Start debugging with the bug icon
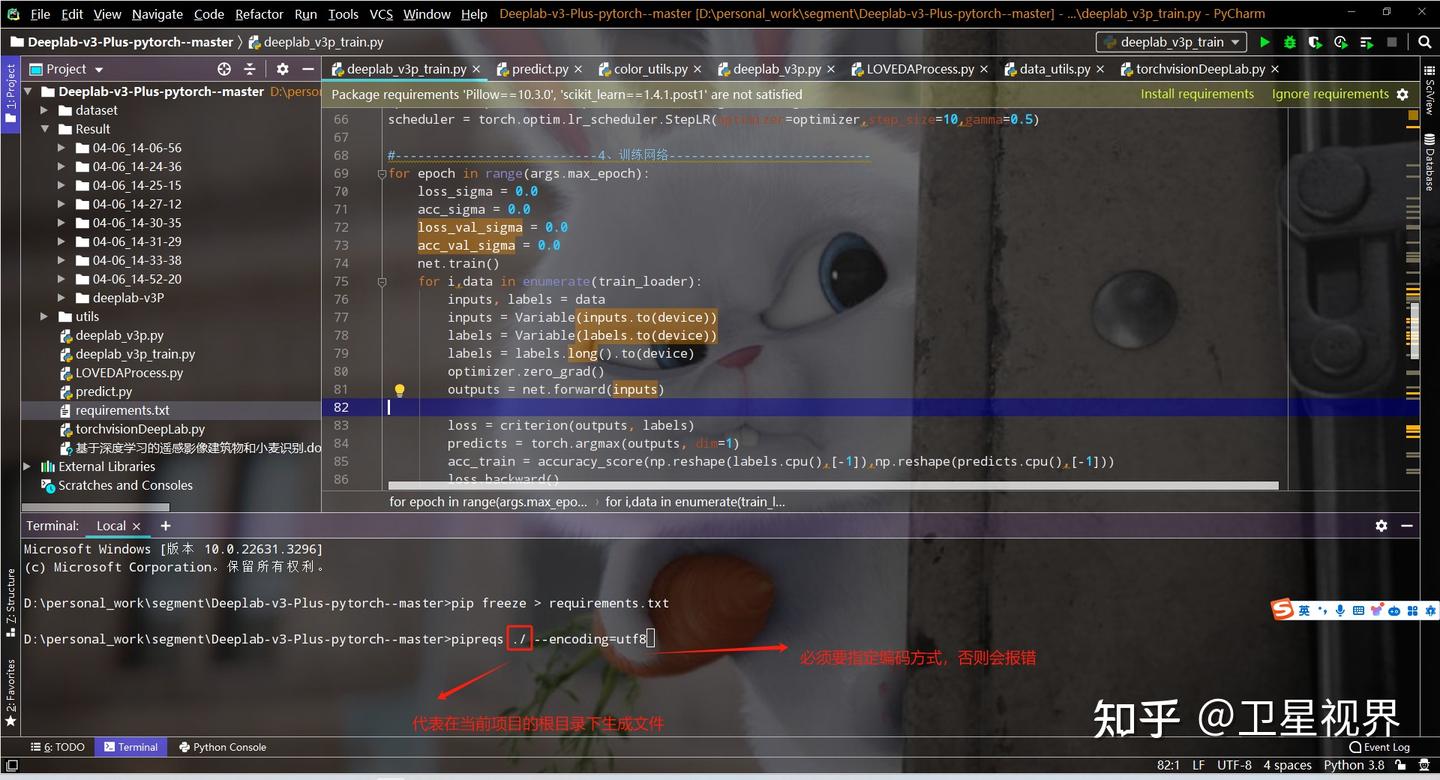This screenshot has height=780, width=1440. (x=1289, y=42)
